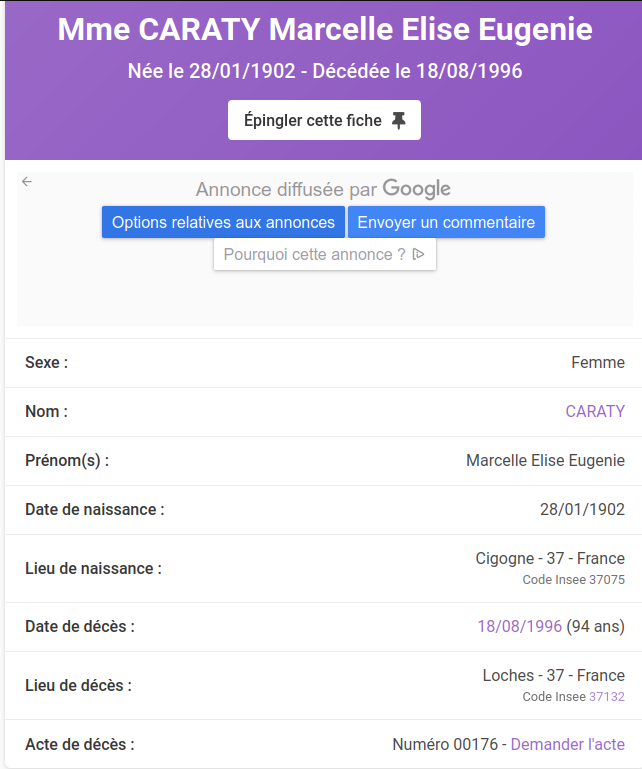Click the AdChoices triangle icon
This screenshot has height=769, width=642.
pos(419,255)
